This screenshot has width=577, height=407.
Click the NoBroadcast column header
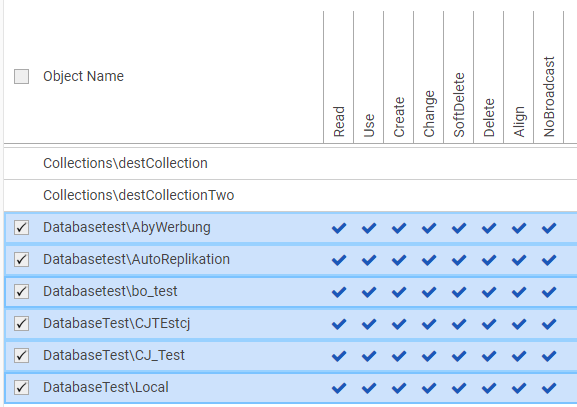pos(549,97)
